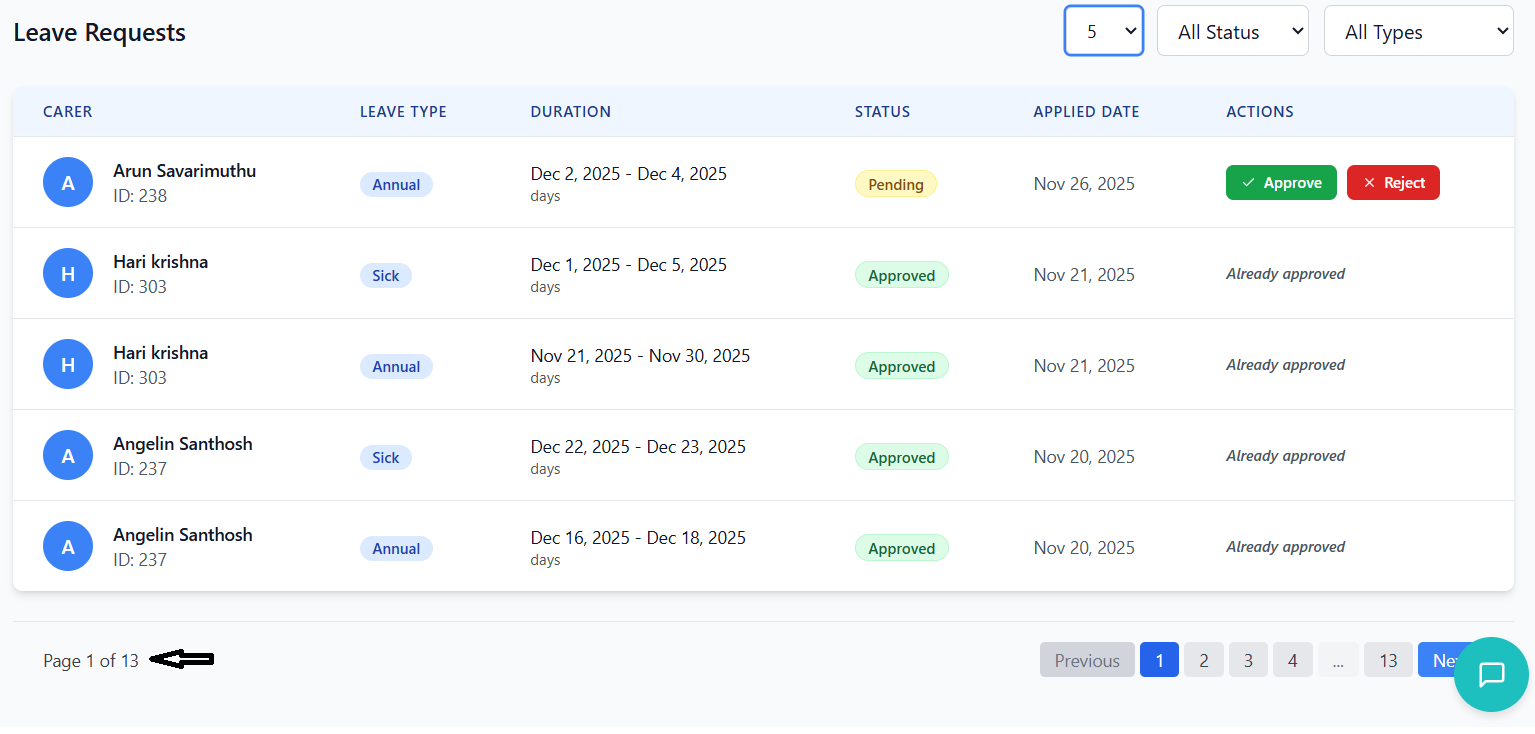The height and width of the screenshot is (734, 1535).
Task: Click the current page 1 button
Action: click(1159, 660)
